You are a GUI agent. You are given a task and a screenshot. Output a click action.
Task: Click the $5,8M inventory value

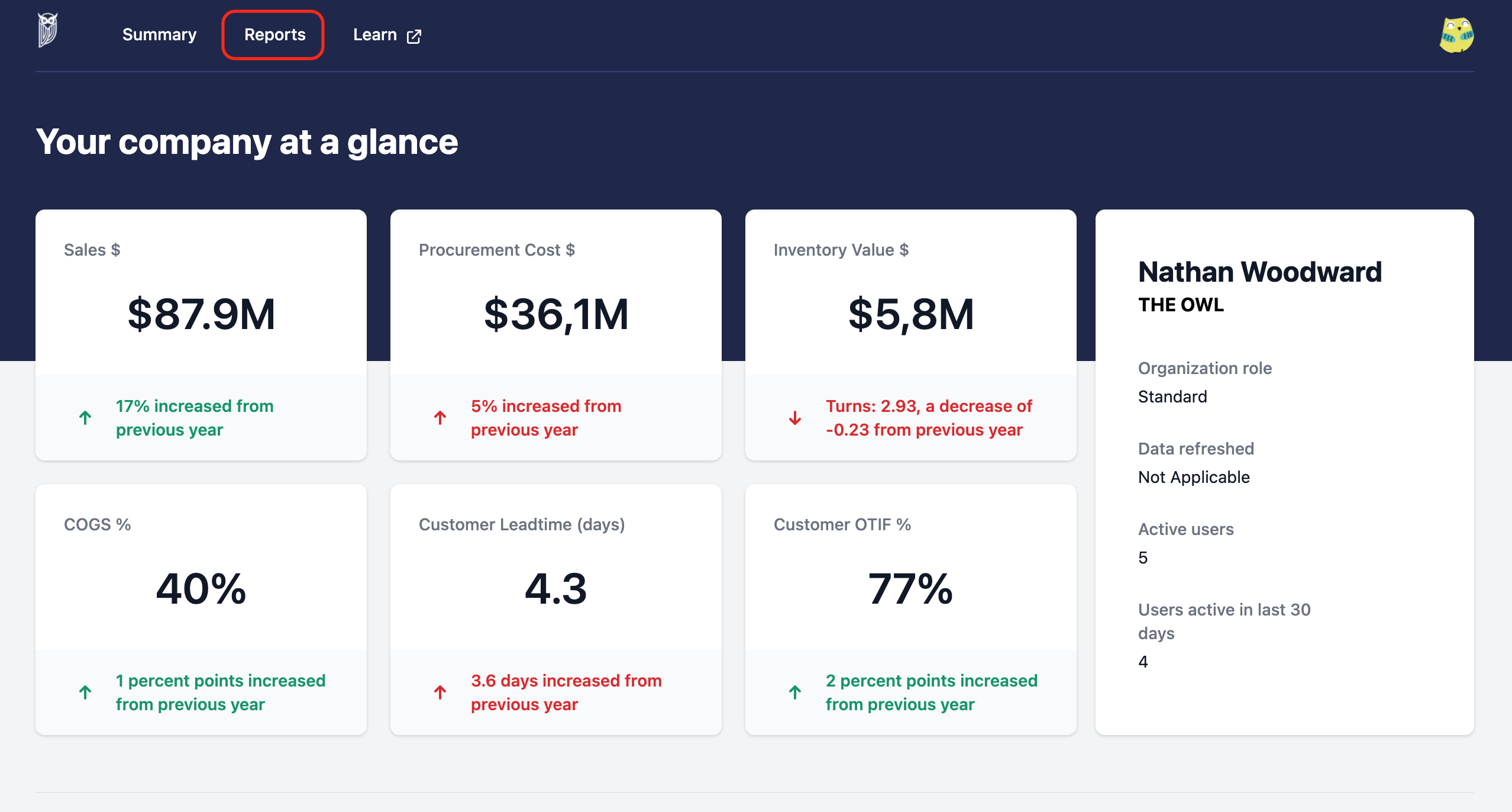point(911,314)
